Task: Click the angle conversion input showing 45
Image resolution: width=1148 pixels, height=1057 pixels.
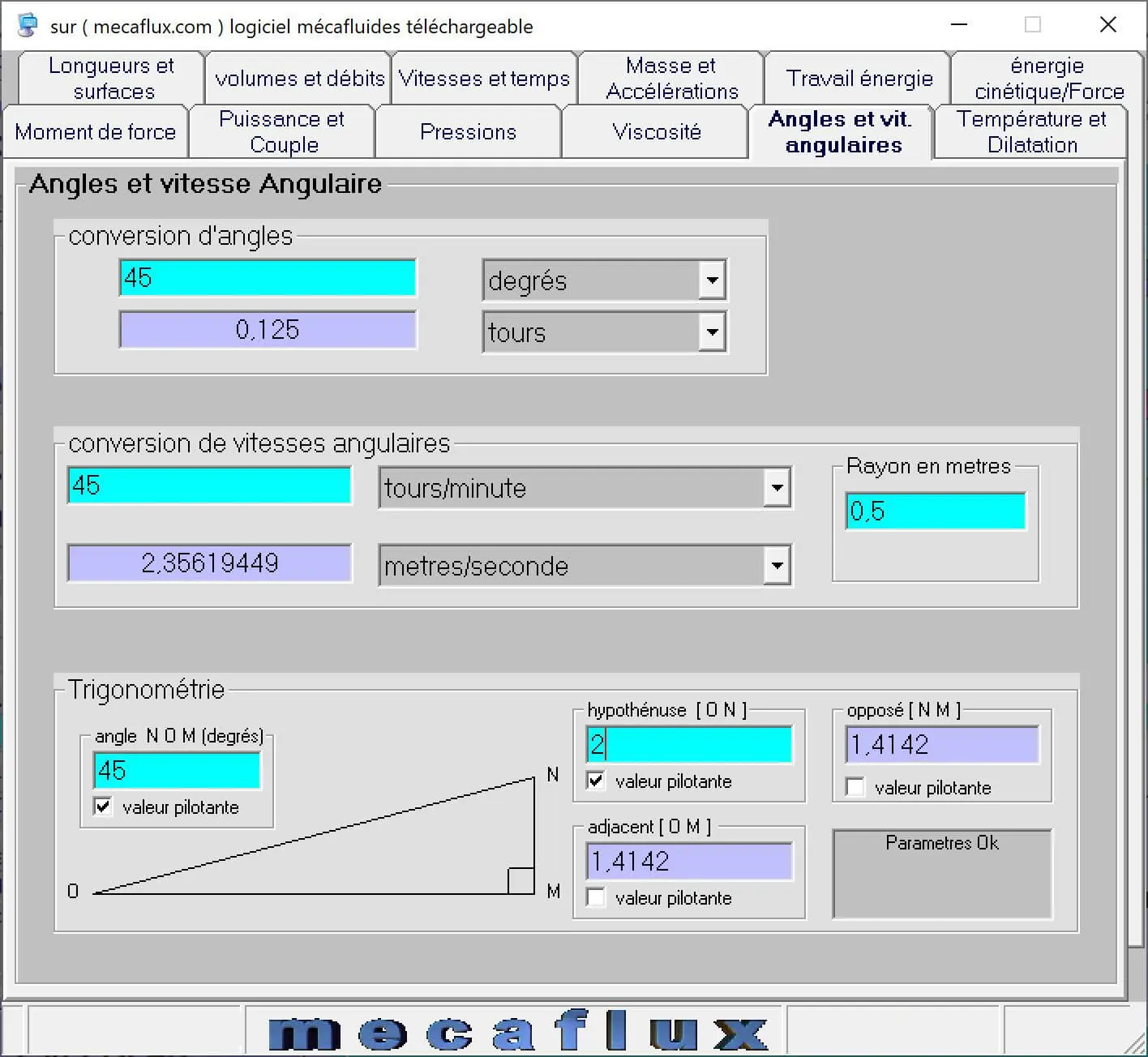Action: tap(268, 278)
